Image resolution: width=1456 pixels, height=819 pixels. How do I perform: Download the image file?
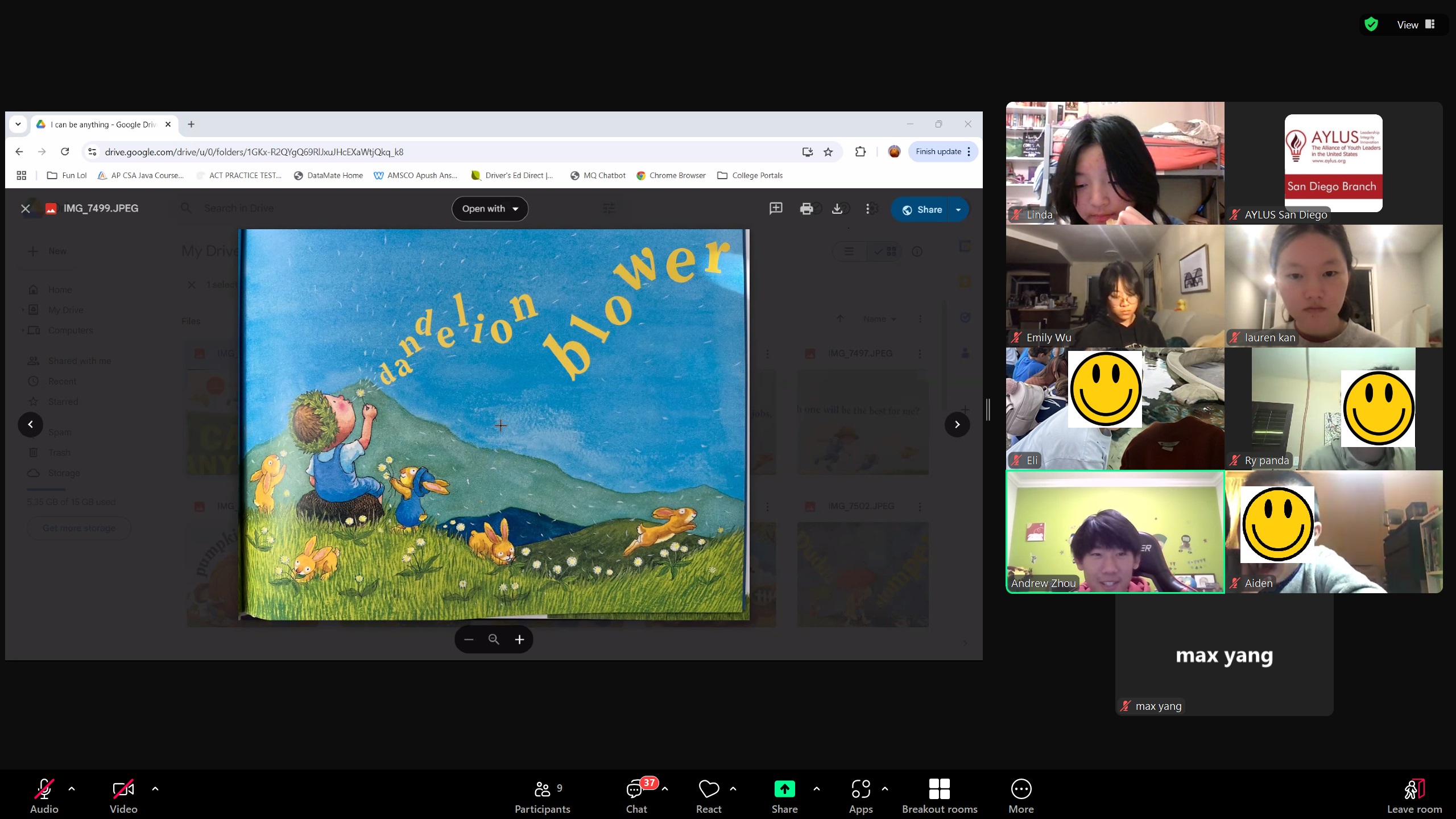point(837,209)
